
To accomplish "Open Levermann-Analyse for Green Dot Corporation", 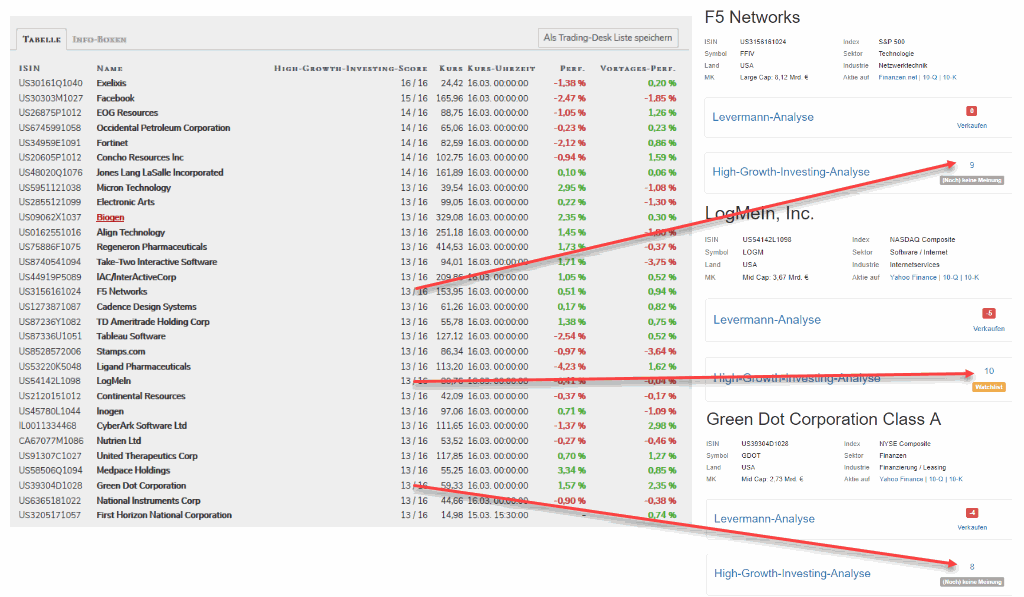I will 764,519.
